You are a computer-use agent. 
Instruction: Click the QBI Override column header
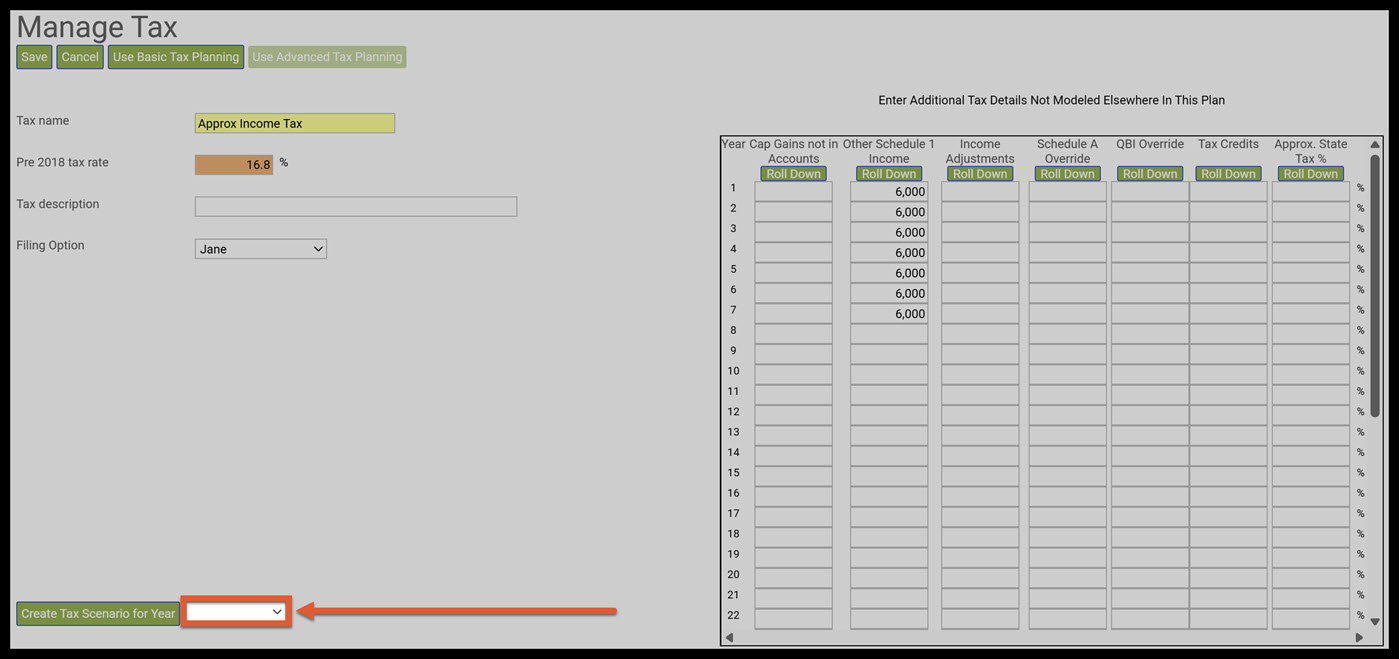coord(1150,144)
